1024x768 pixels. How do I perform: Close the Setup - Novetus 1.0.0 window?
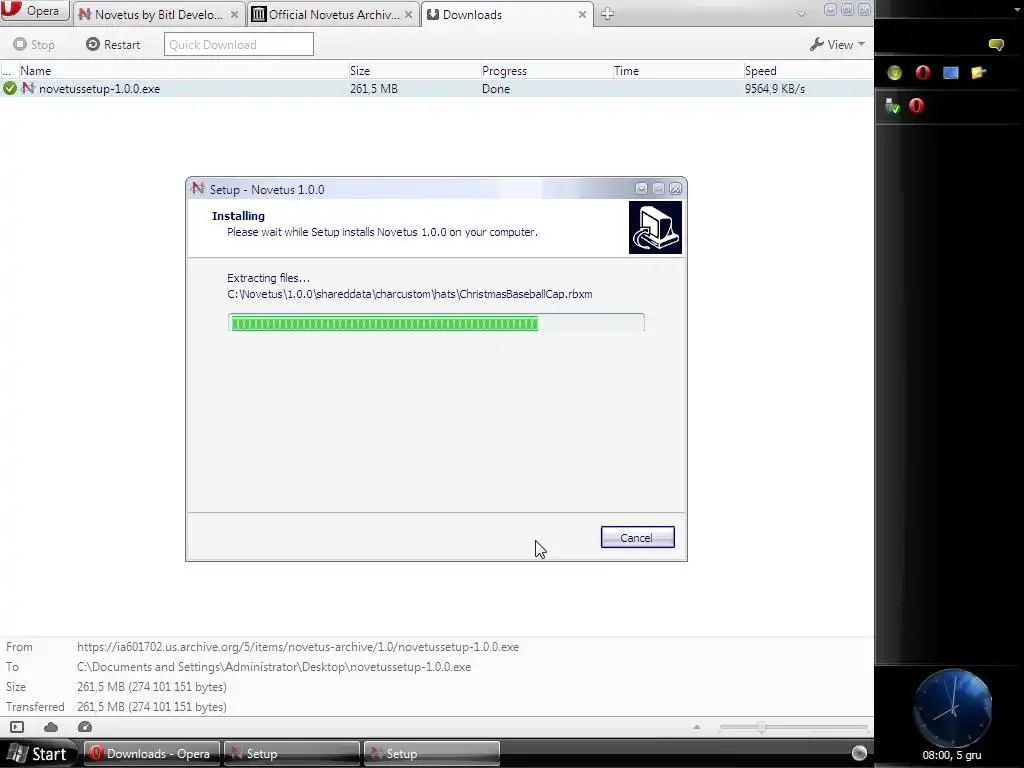click(675, 189)
